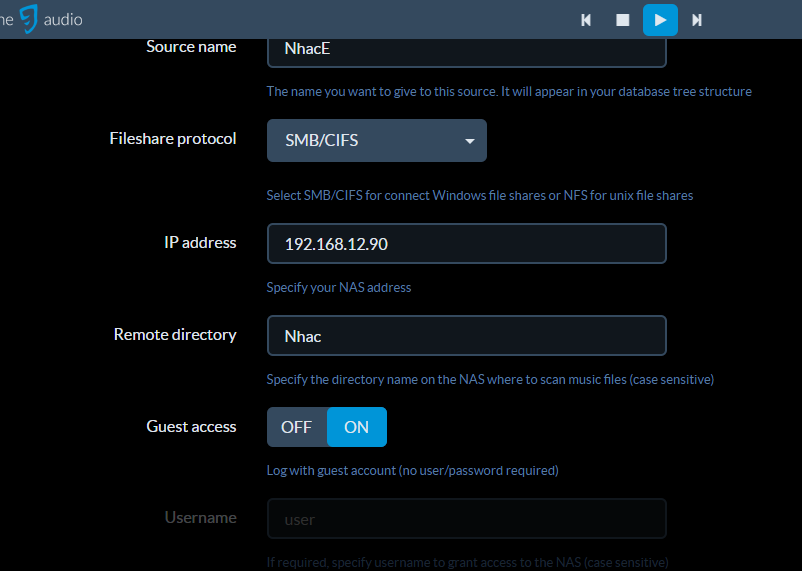Viewport: 802px width, 571px height.
Task: Click the guest account login hint text
Action: (412, 471)
